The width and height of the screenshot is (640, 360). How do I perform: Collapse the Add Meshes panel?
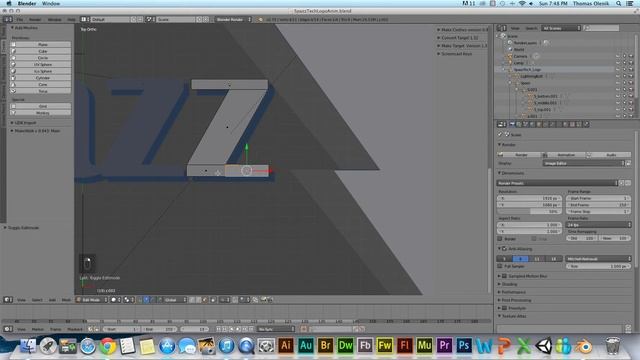pyautogui.click(x=24, y=28)
